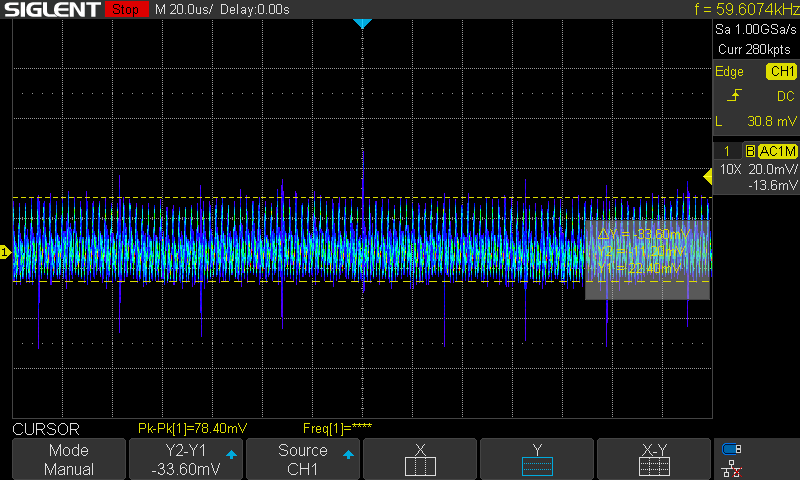Click the rising edge trigger slope icon

735,96
